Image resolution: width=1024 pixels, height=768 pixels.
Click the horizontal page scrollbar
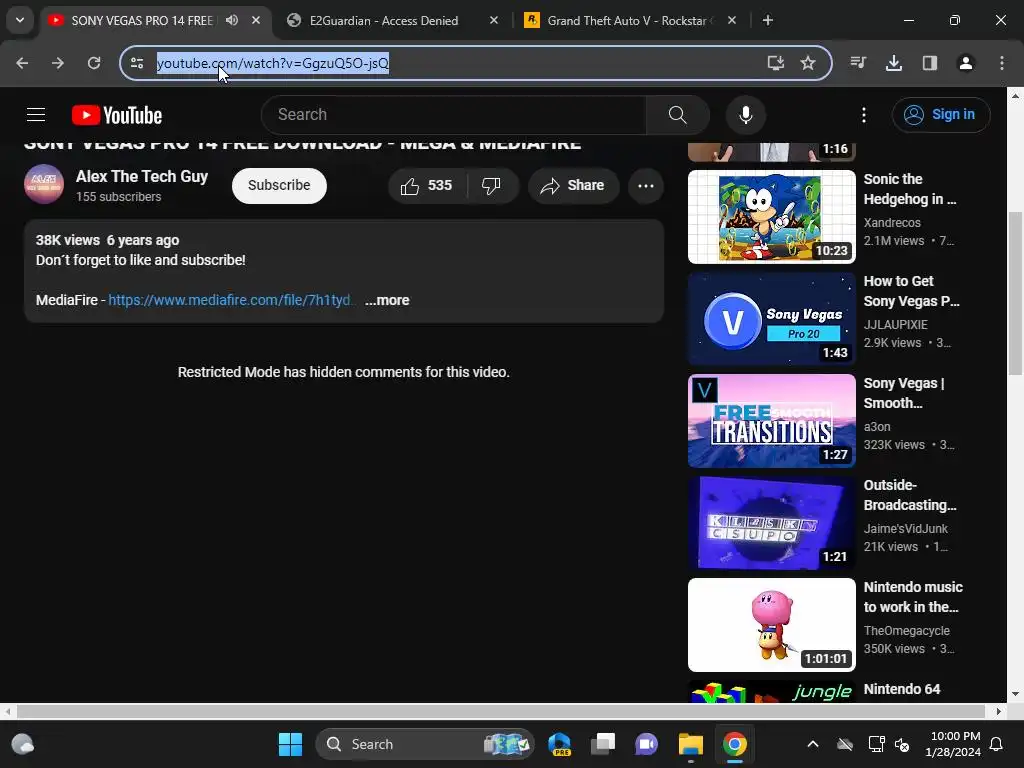[500, 711]
